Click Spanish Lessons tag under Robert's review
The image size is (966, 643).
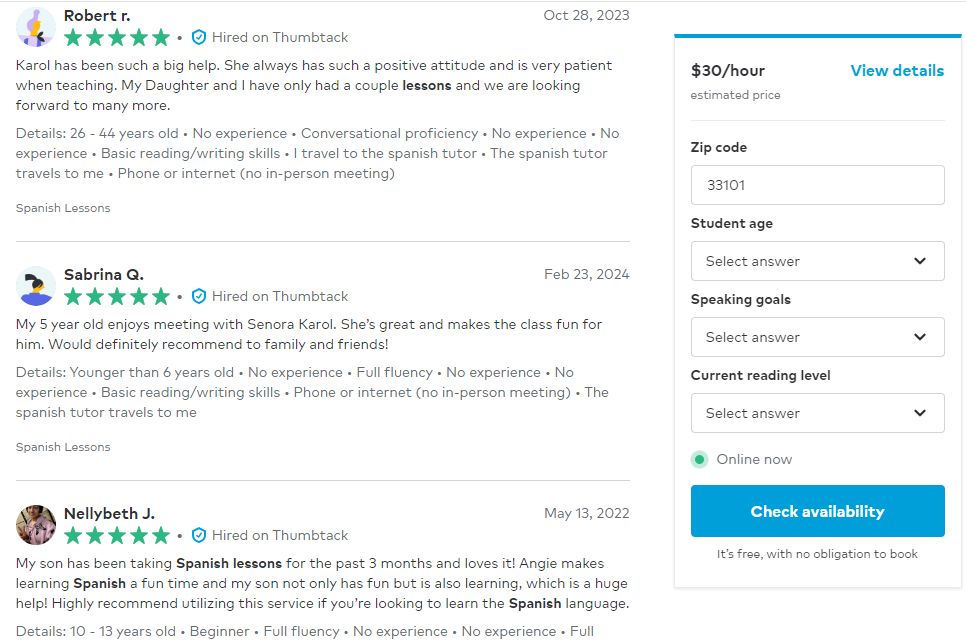pos(63,208)
